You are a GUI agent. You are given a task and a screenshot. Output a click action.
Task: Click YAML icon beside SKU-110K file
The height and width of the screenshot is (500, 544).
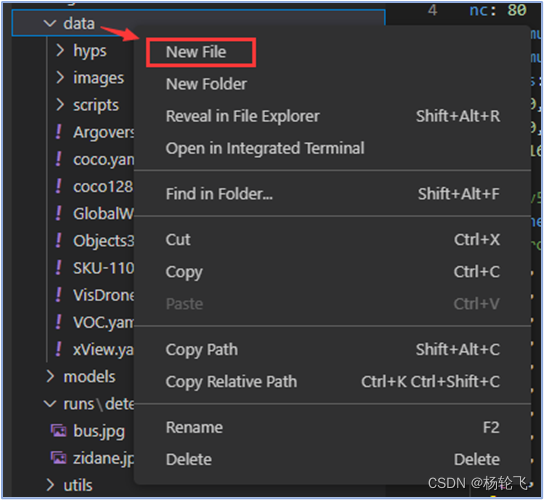coord(59,268)
